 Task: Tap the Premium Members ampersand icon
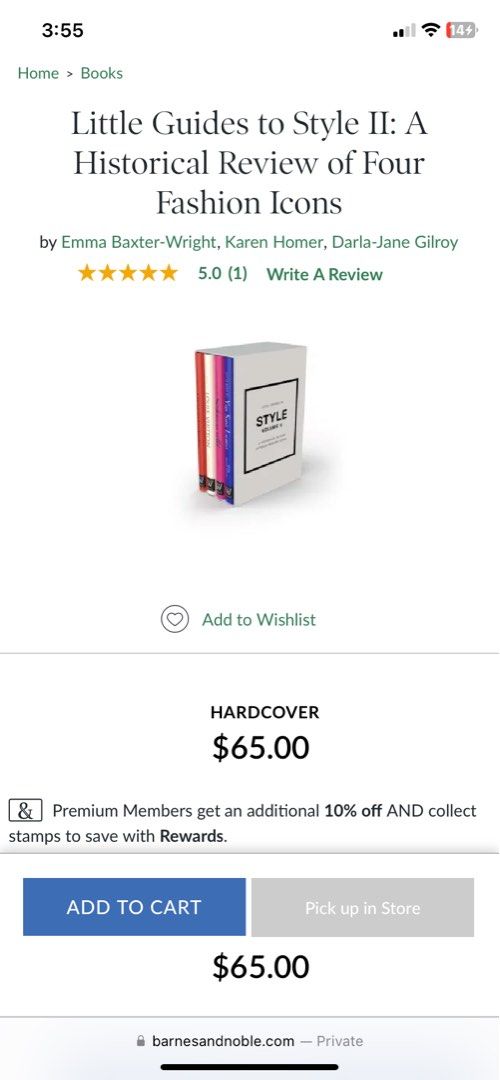pyautogui.click(x=26, y=810)
